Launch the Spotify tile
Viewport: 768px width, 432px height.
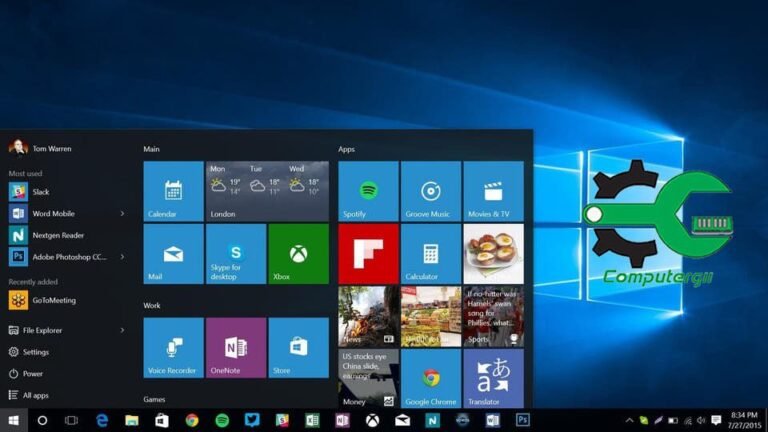(x=368, y=191)
